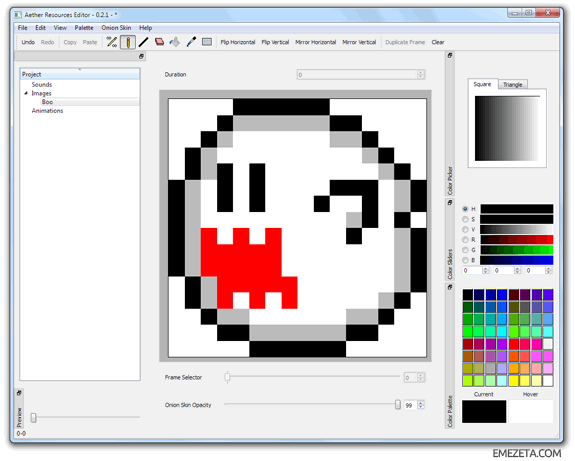Click Flip Horizontal
Image resolution: width=575 pixels, height=461 pixels.
(238, 42)
